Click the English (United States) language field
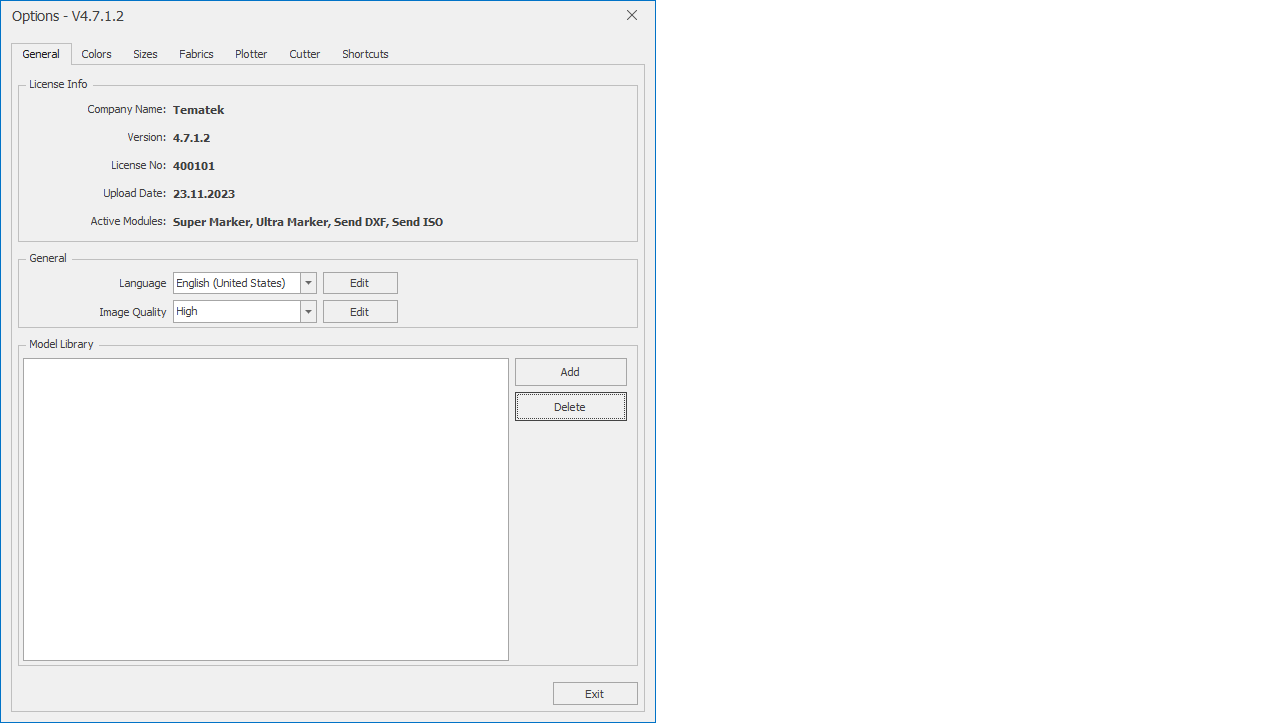The image size is (1270, 723). pyautogui.click(x=236, y=284)
